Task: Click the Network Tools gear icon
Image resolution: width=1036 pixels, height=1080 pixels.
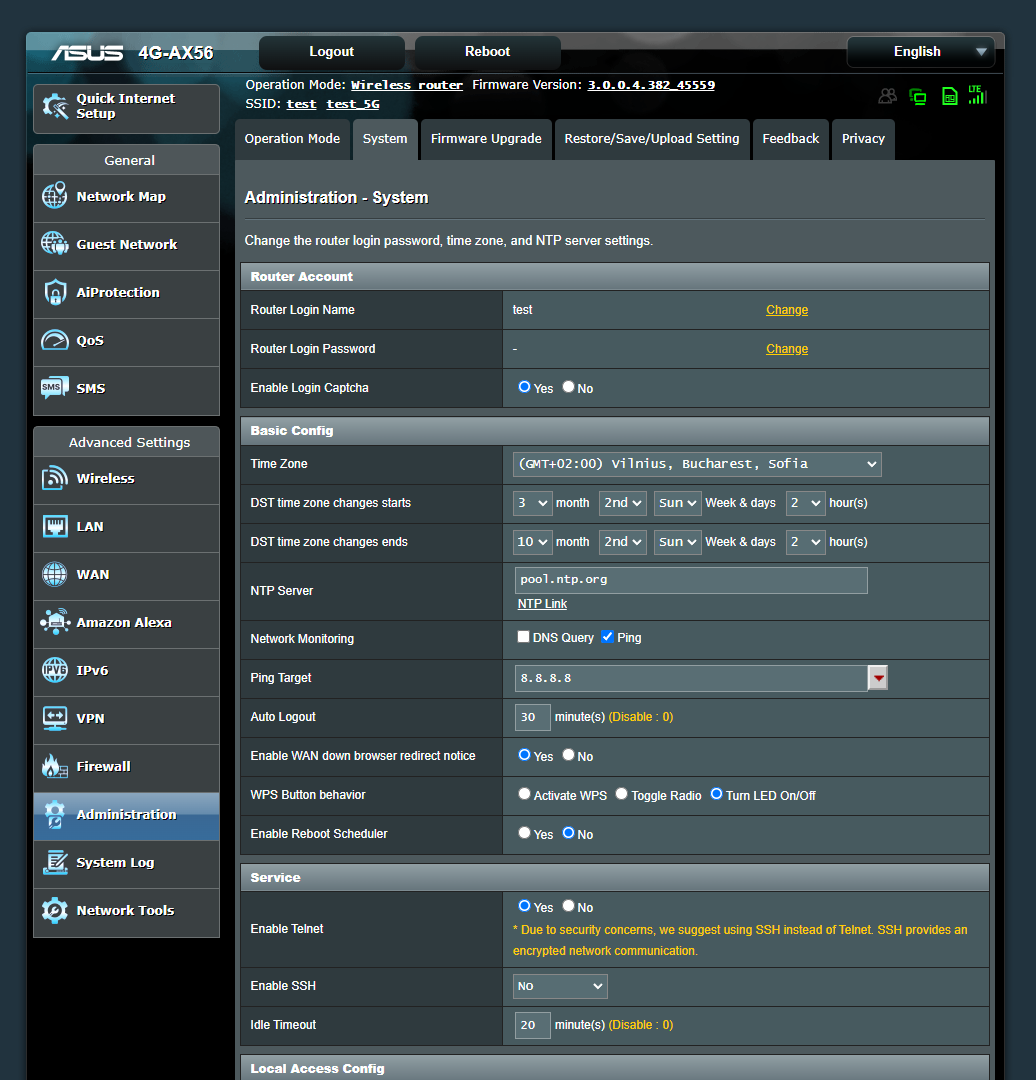Action: click(x=54, y=910)
